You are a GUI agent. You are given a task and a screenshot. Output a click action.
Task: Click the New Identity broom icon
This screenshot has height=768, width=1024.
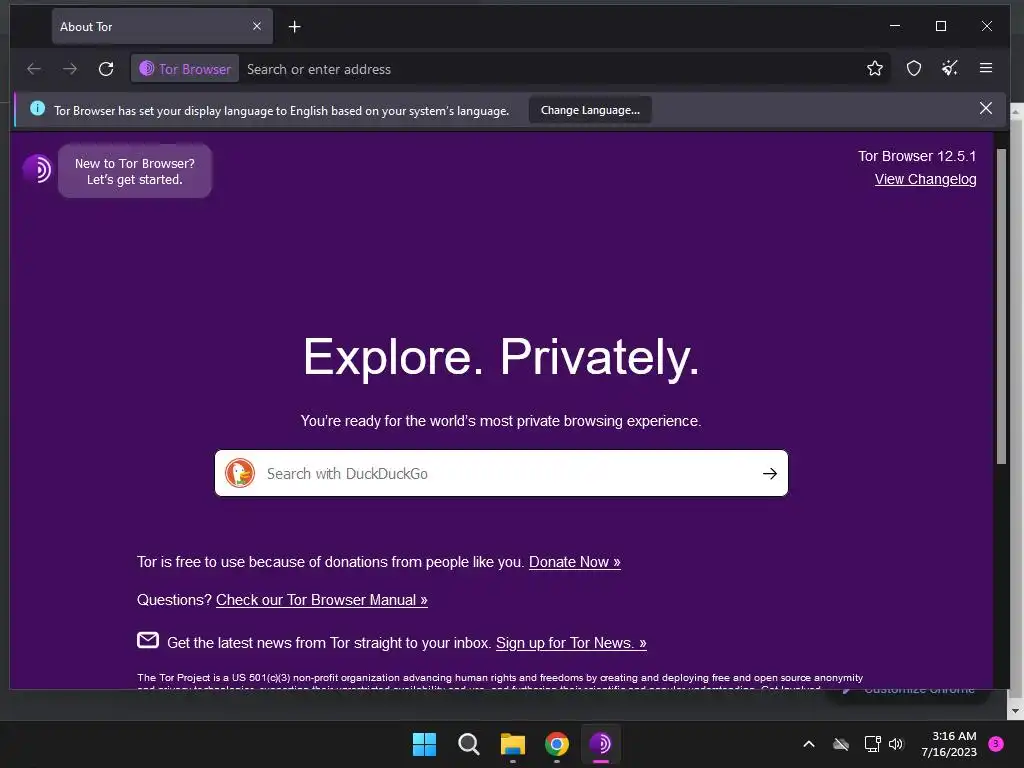(x=950, y=68)
